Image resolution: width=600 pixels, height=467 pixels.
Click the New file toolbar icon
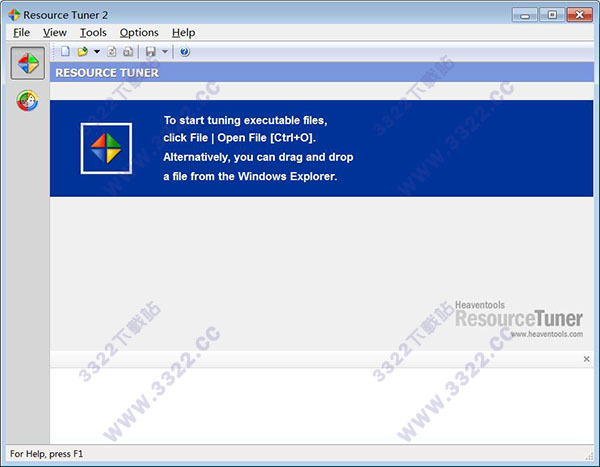click(x=65, y=52)
